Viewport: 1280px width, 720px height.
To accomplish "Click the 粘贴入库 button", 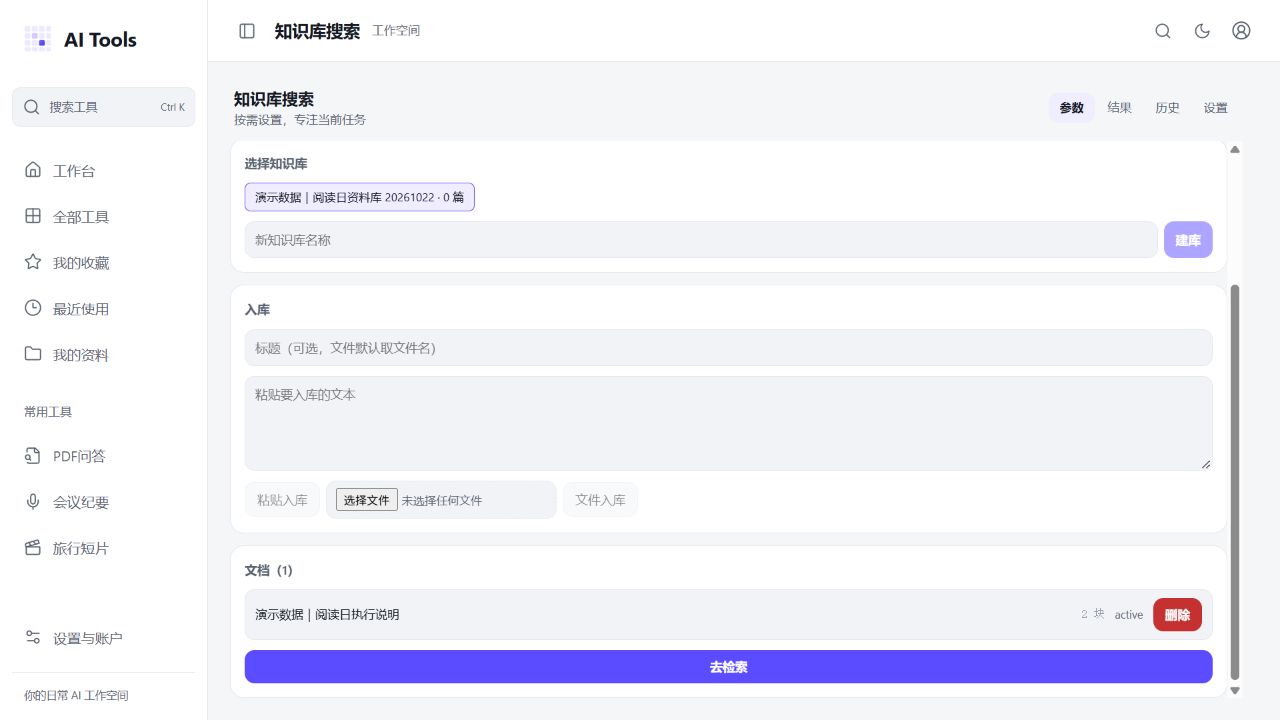I will click(282, 500).
